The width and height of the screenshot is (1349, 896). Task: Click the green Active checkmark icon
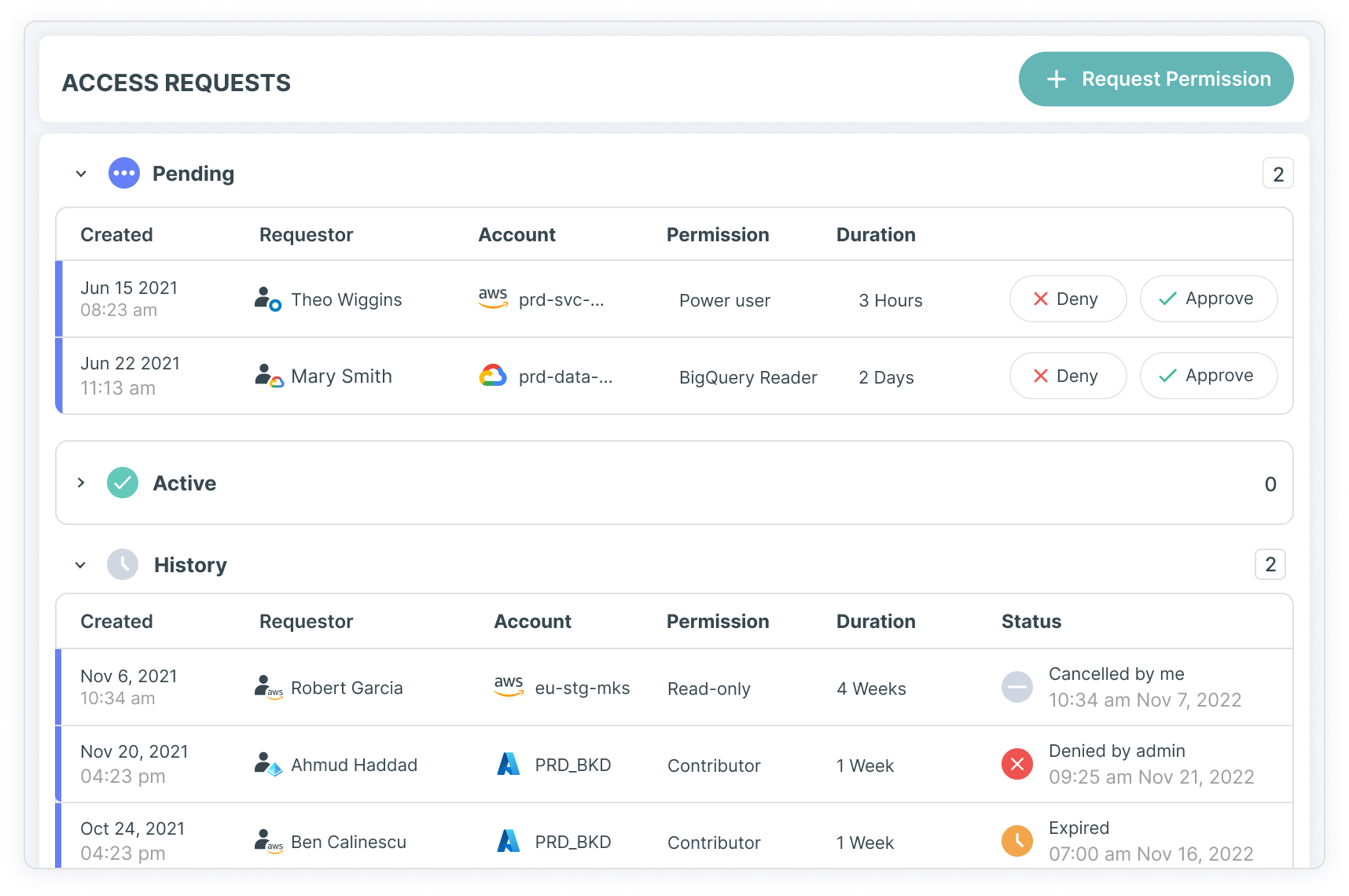click(123, 483)
